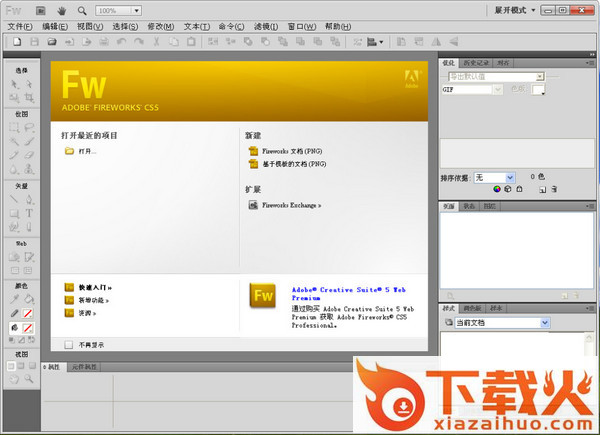Open the 快速入门 link
600x435 pixels.
[x=95, y=287]
